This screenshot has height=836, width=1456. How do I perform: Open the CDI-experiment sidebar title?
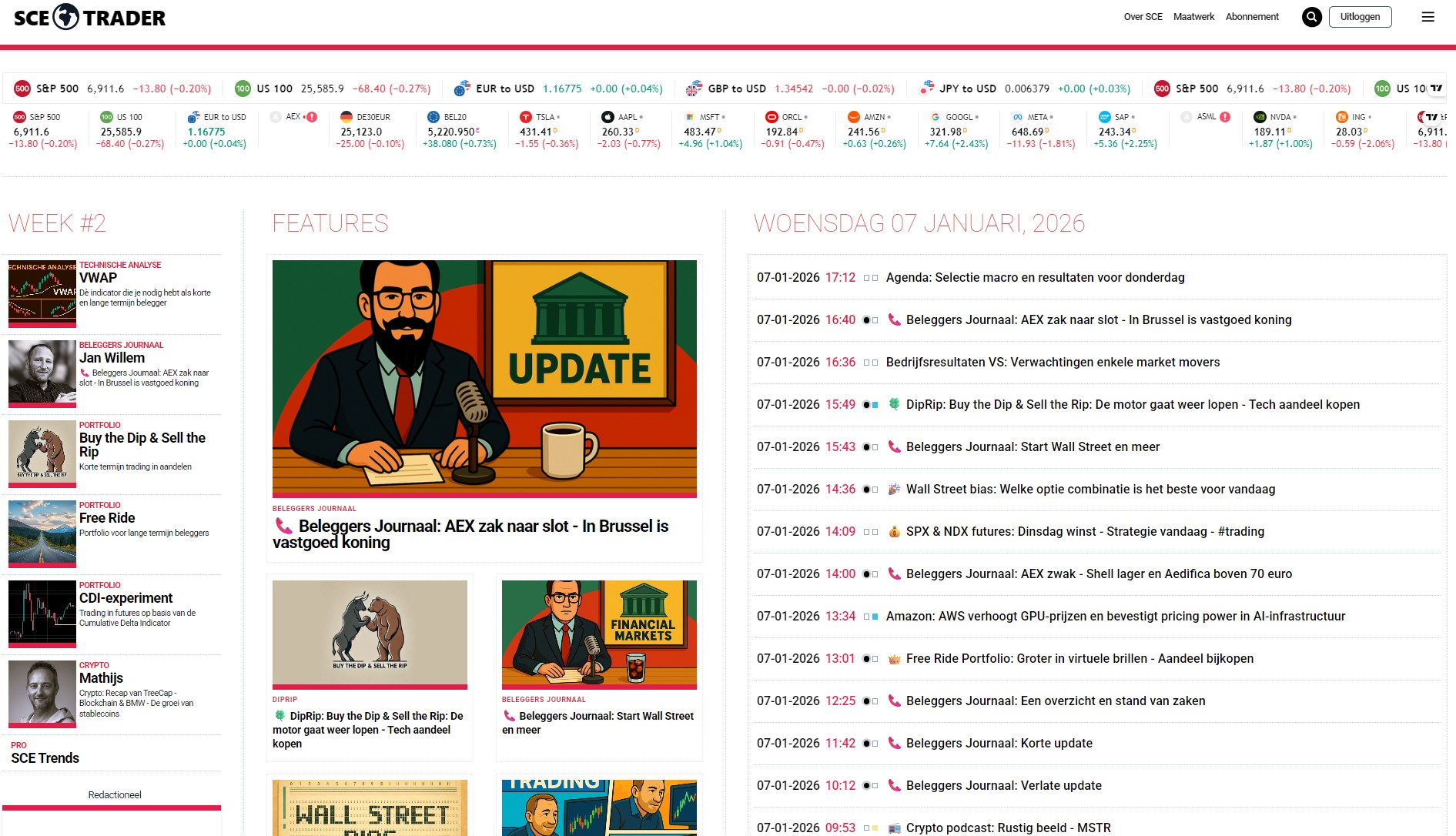126,598
